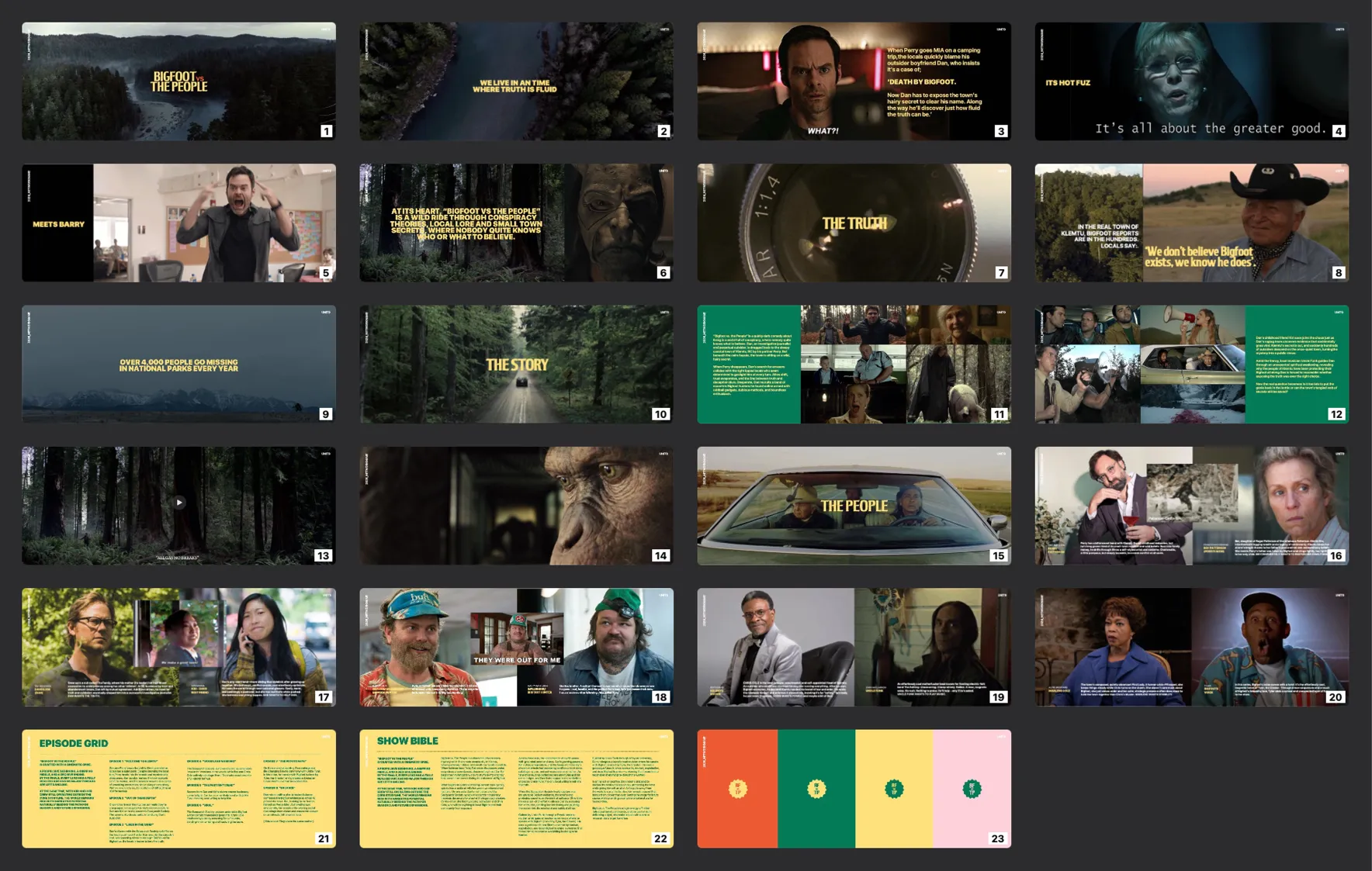
Task: Click the round badge on the yellow panel
Action: click(x=894, y=789)
